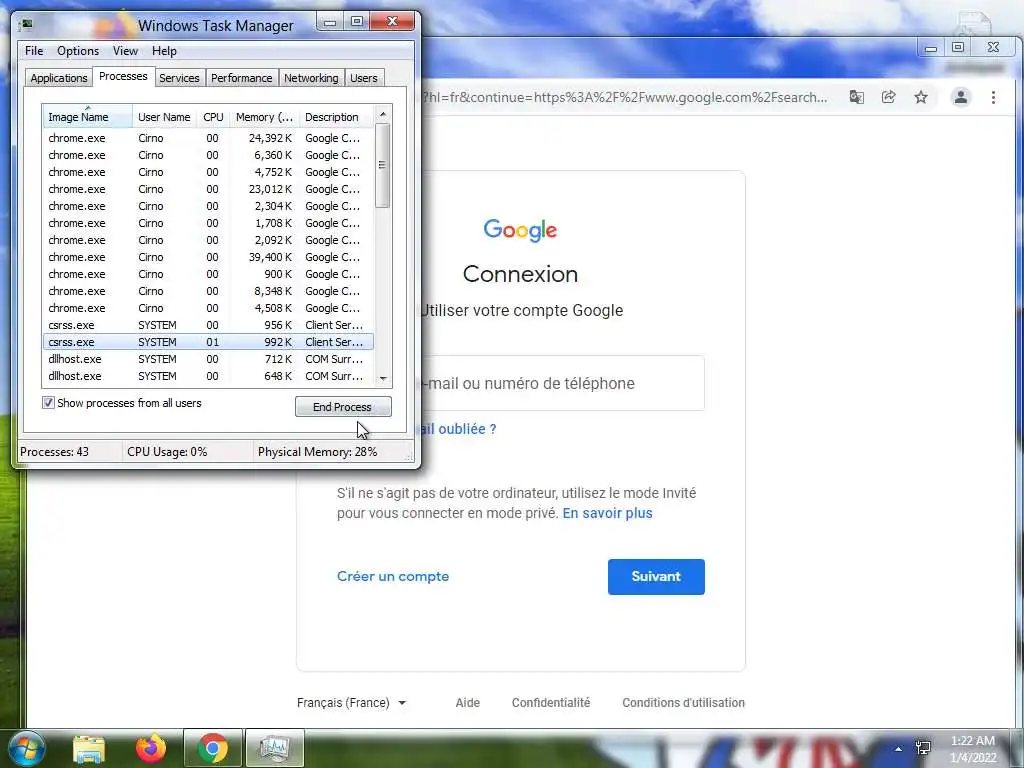
Task: Click the Chrome translate page icon
Action: click(x=856, y=97)
